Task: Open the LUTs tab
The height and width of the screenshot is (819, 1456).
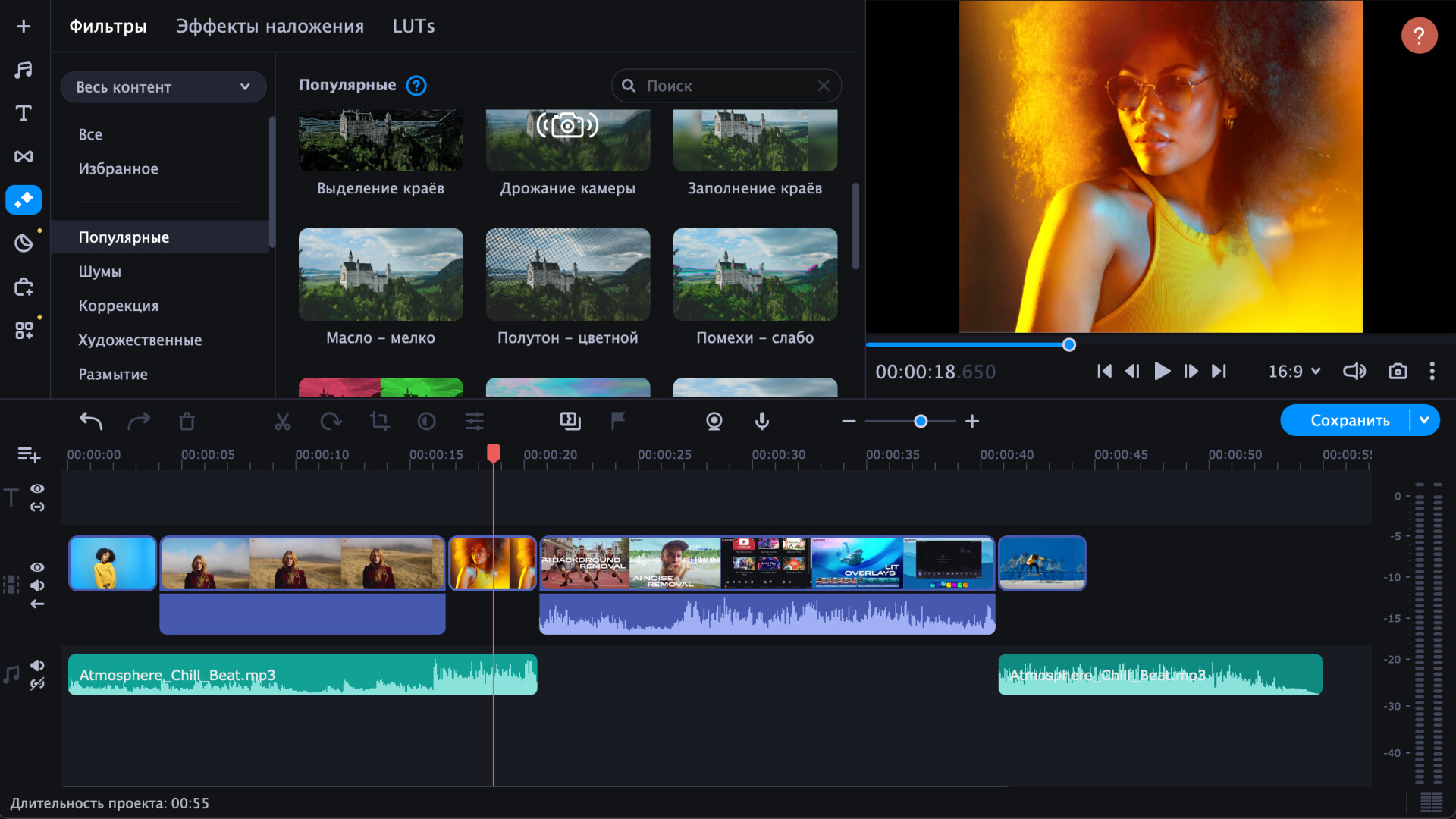Action: point(413,25)
